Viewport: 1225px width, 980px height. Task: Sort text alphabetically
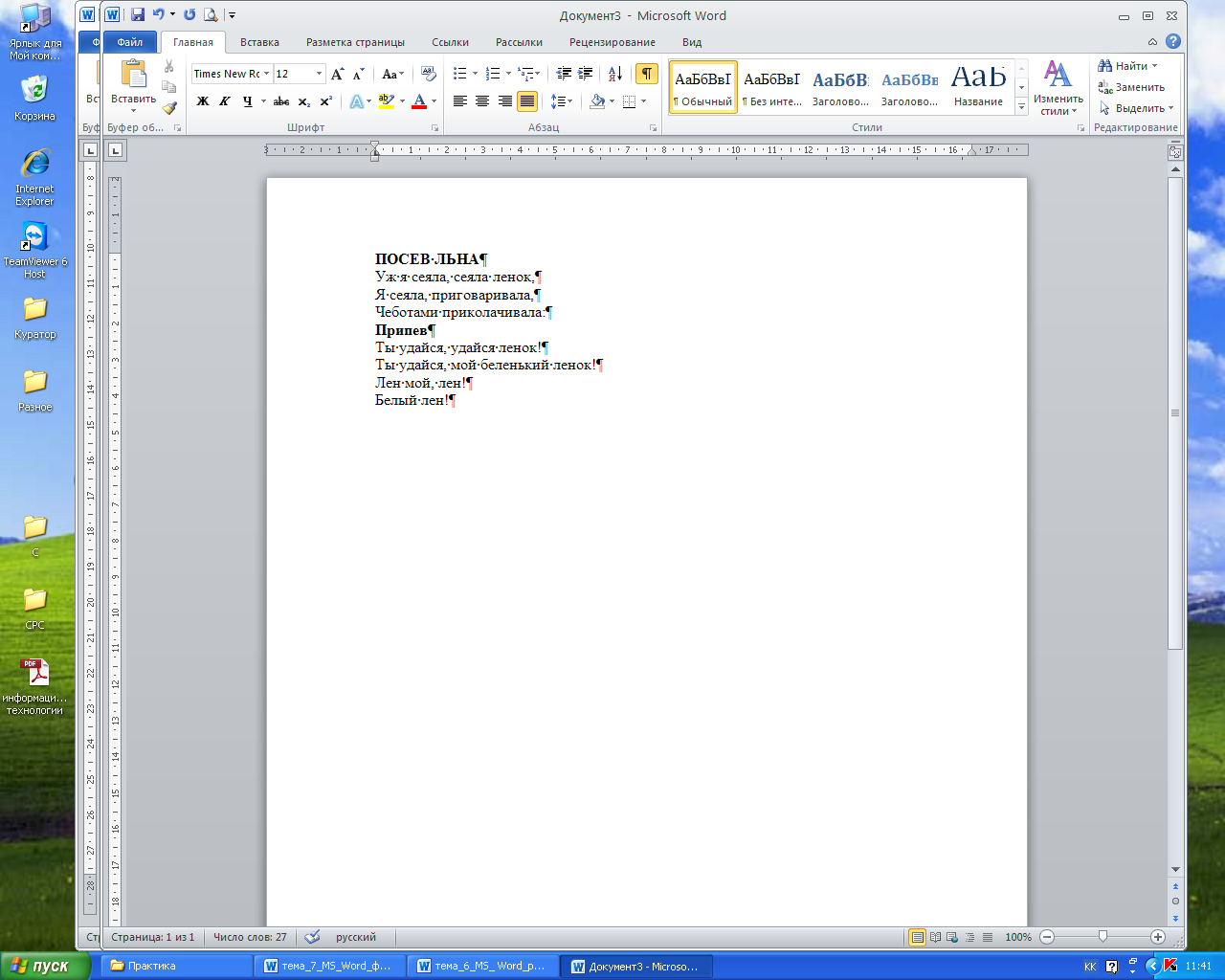[x=615, y=74]
